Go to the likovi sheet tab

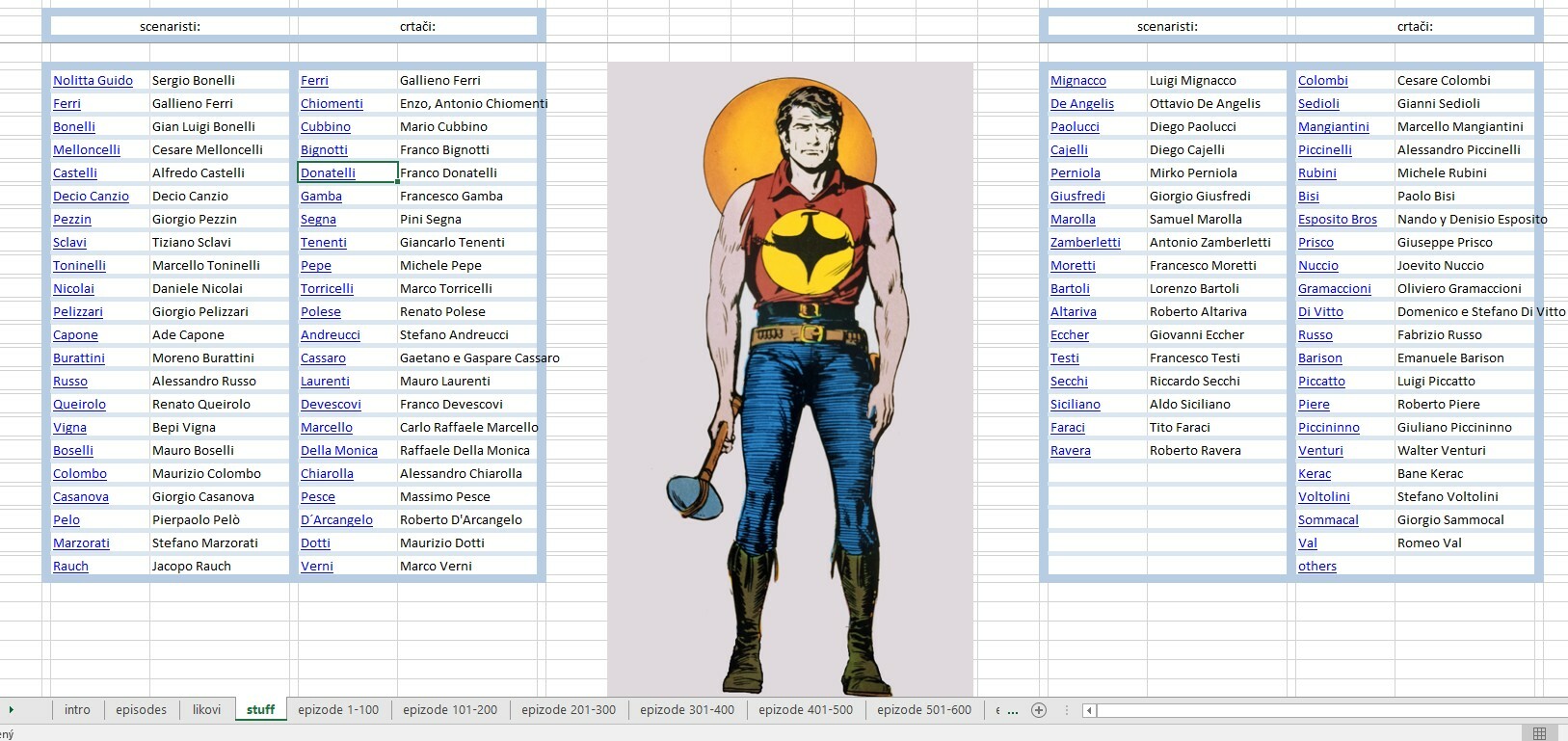tap(206, 710)
